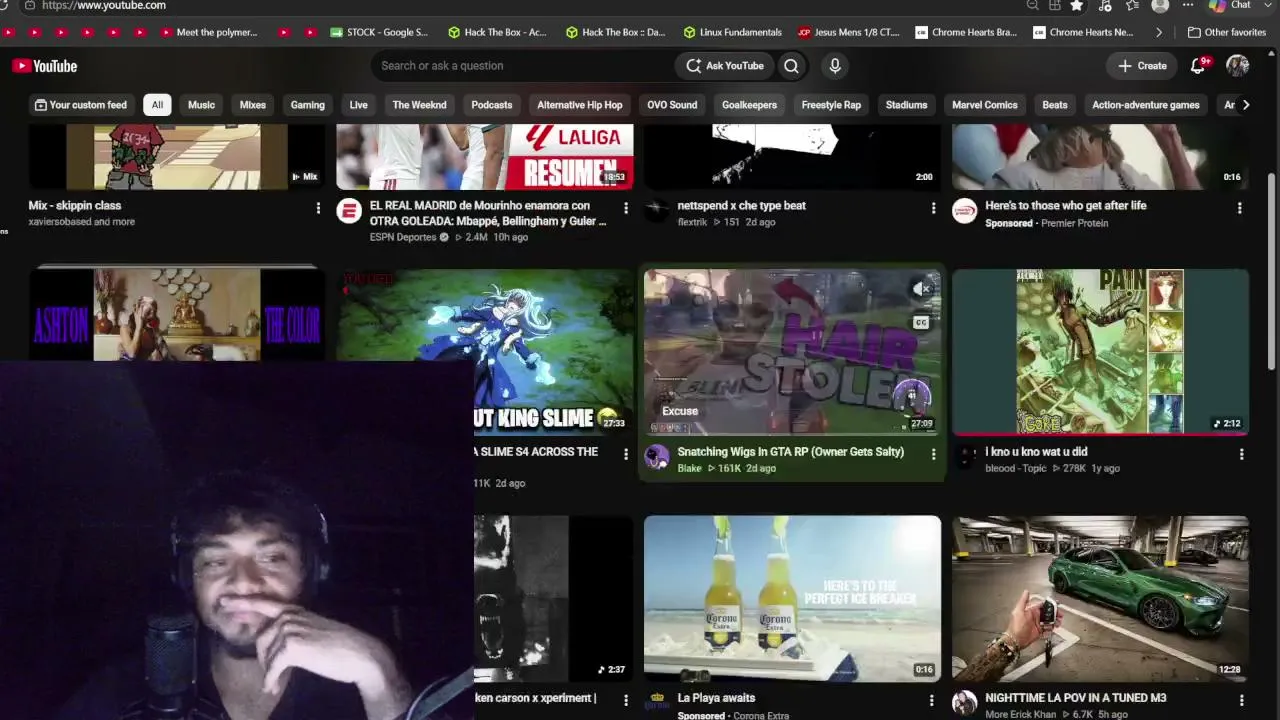1280x720 pixels.
Task: Click the Create button
Action: coord(1142,66)
